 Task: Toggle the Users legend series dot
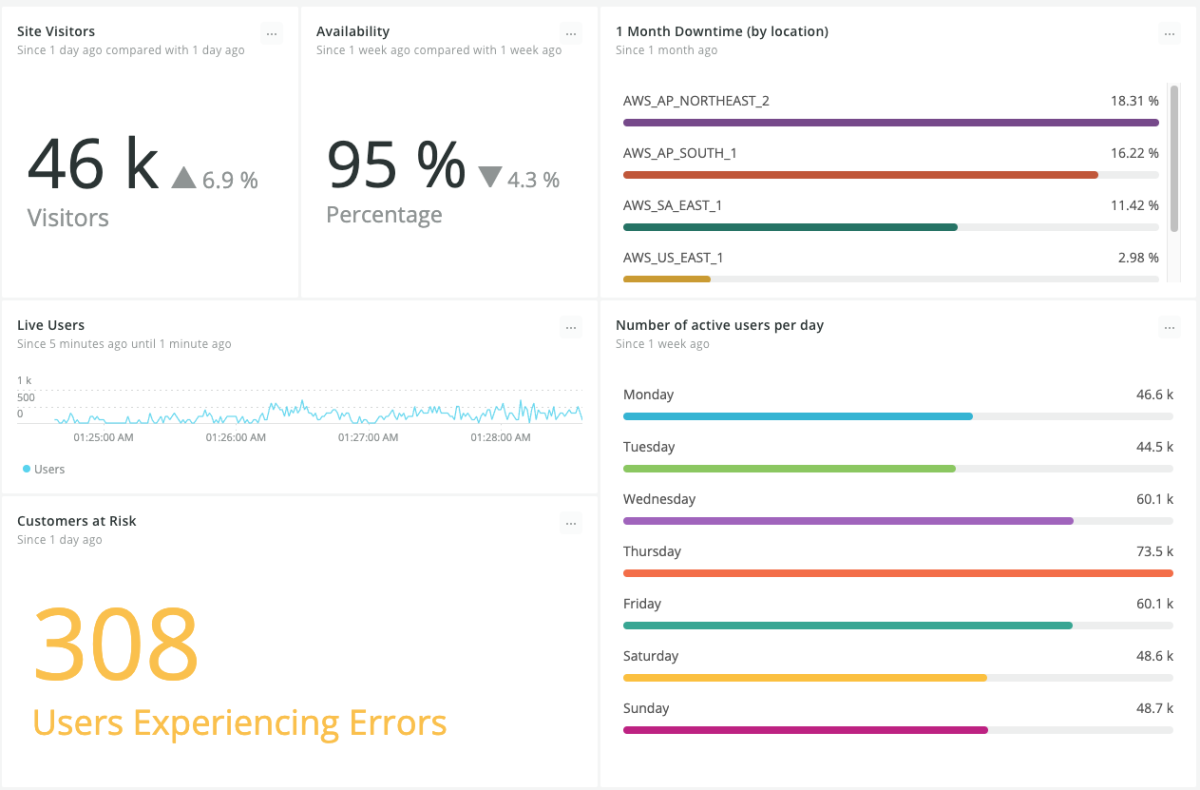26,469
